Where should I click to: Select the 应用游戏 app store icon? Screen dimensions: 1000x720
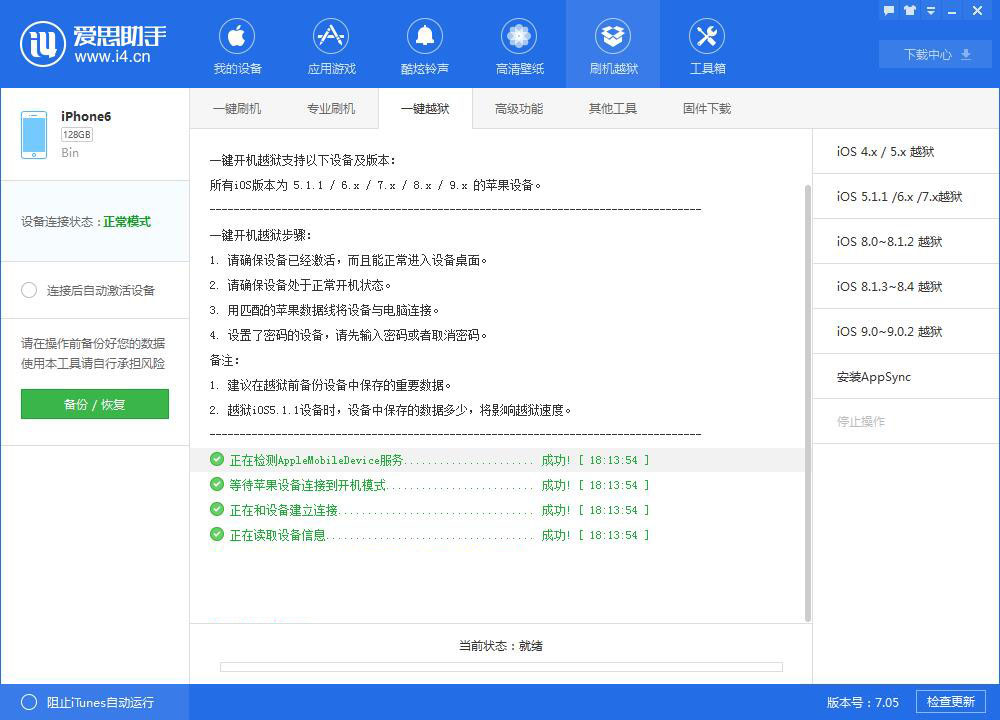[331, 44]
